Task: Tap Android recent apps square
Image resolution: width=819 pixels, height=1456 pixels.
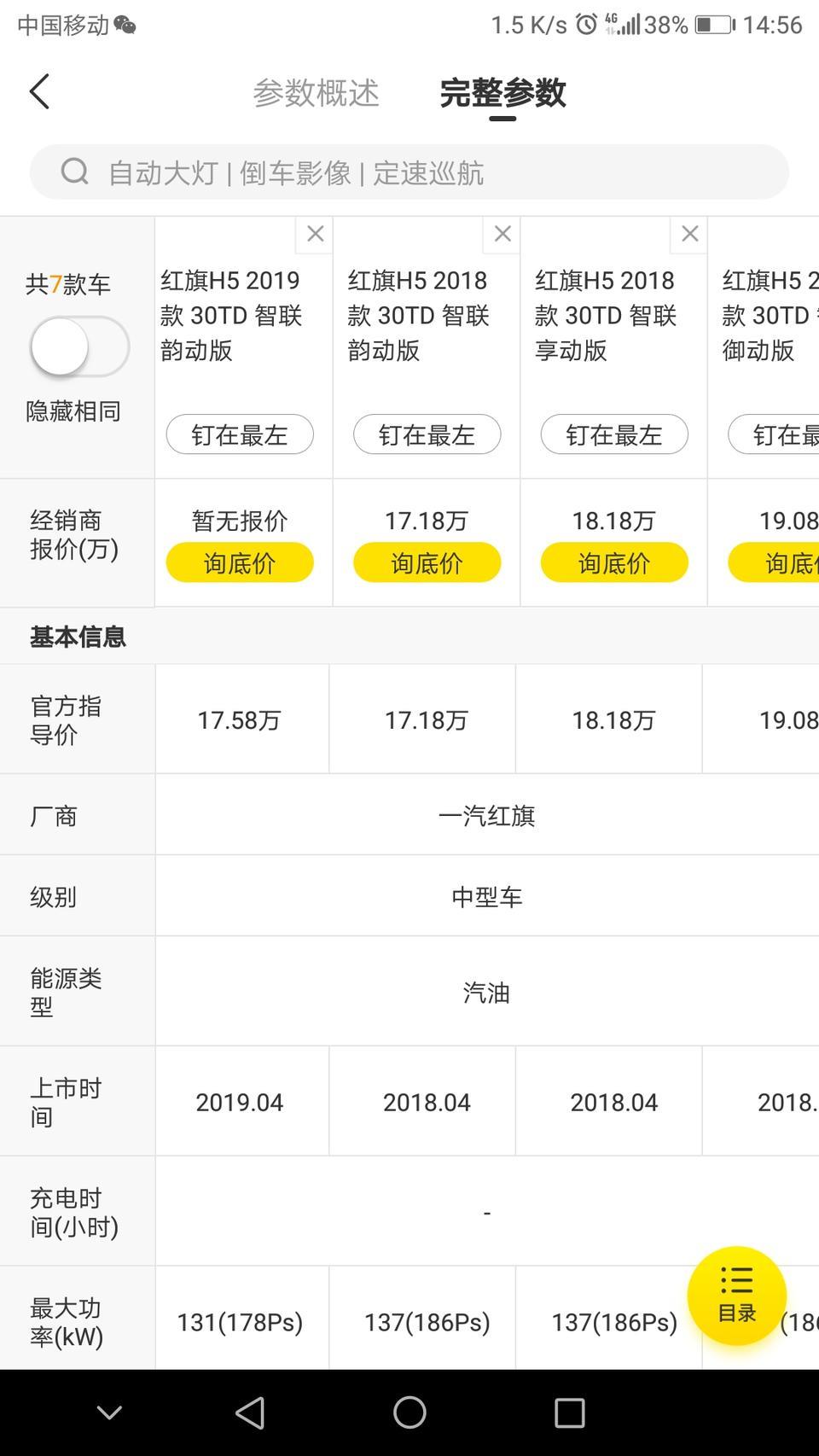Action: coord(569,1412)
